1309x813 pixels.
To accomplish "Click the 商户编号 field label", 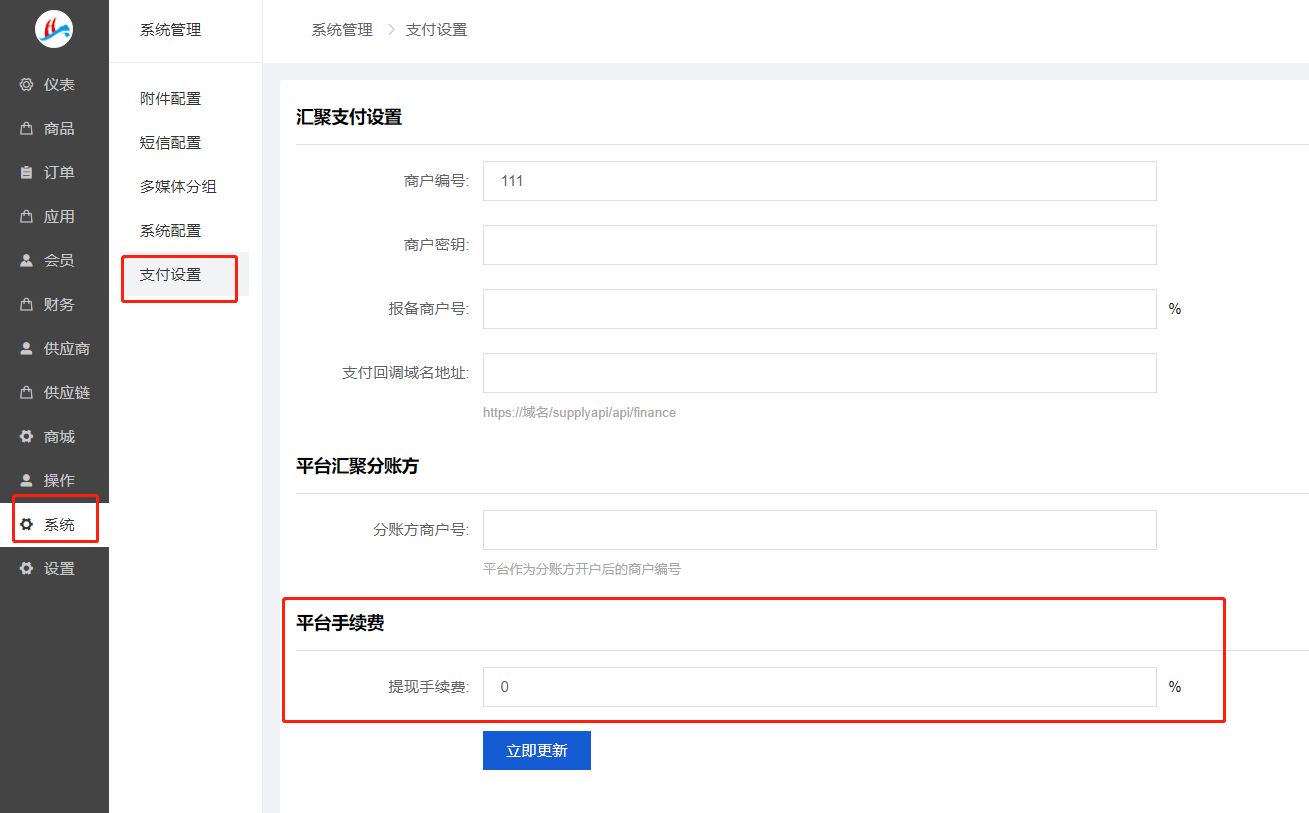I will point(437,181).
